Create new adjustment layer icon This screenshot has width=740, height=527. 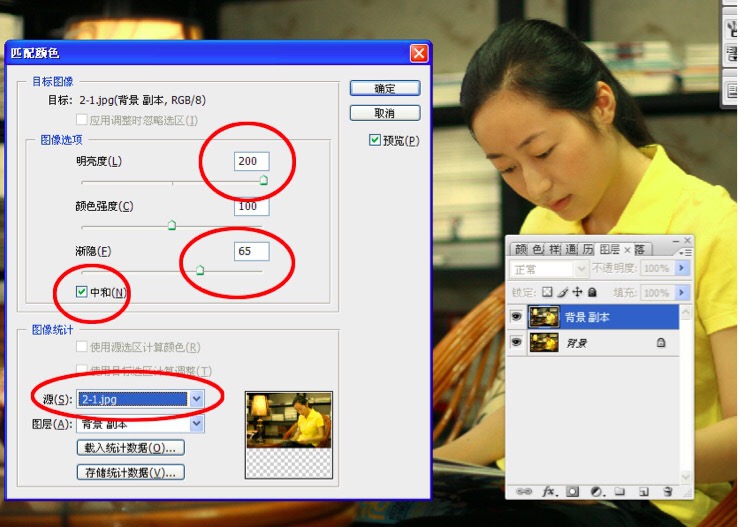(597, 492)
